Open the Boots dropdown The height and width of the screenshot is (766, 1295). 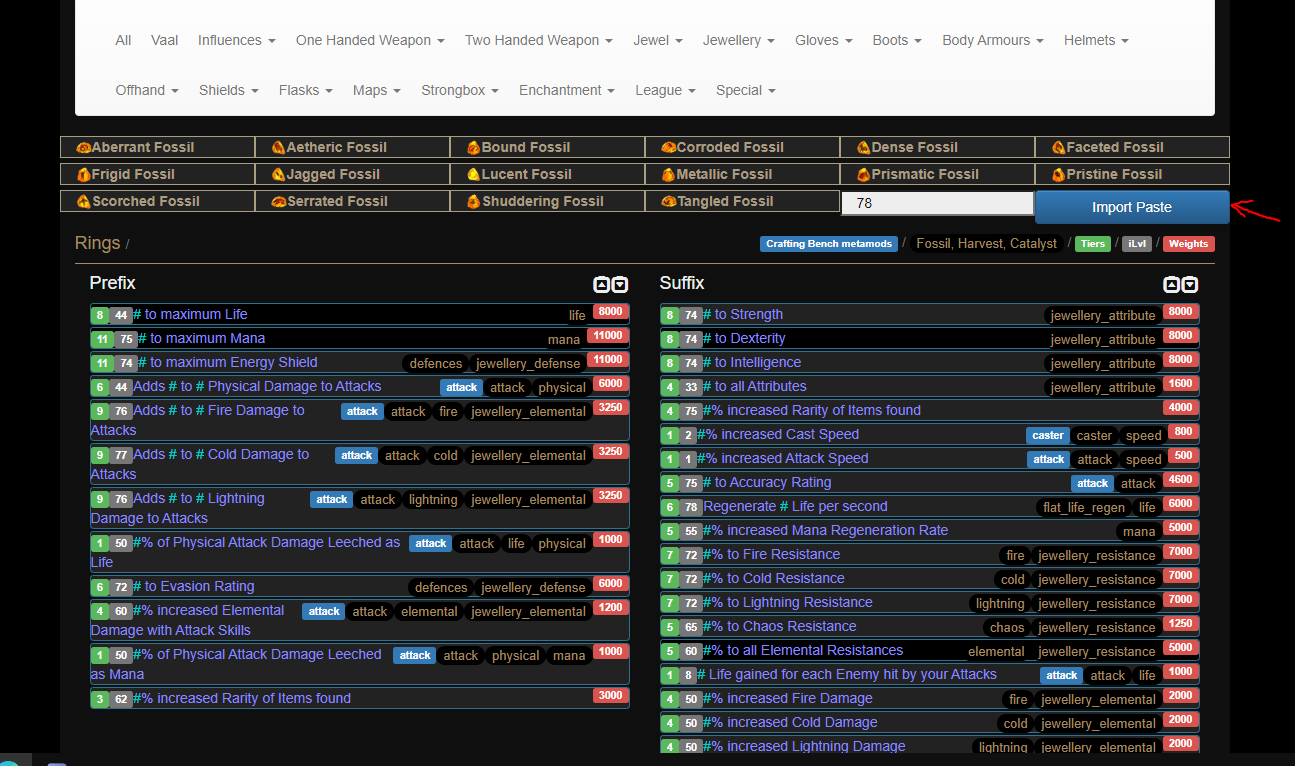point(897,40)
